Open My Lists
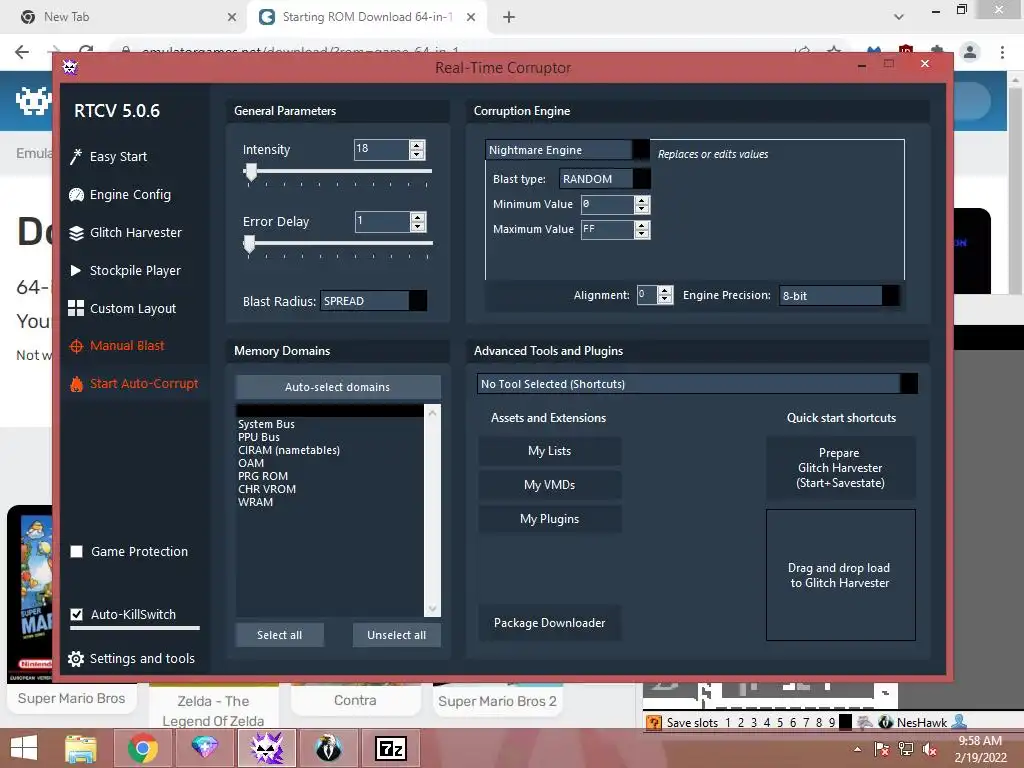The image size is (1024, 768). [549, 451]
